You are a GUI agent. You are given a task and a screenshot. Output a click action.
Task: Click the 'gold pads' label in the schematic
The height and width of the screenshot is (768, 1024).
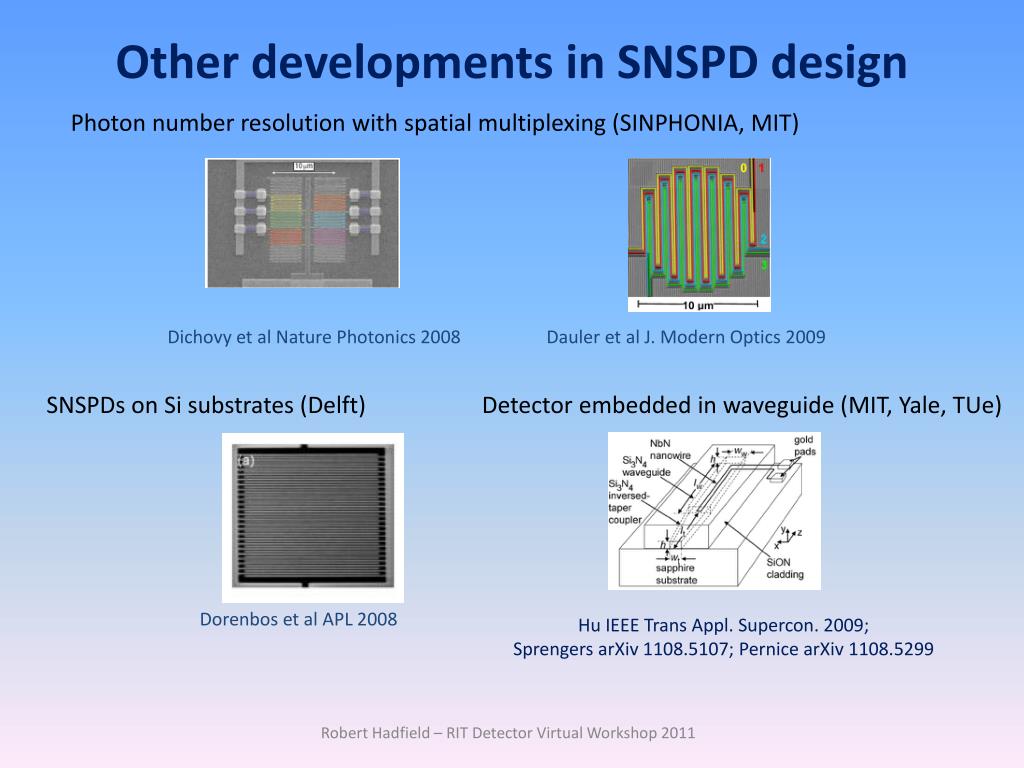tap(805, 445)
